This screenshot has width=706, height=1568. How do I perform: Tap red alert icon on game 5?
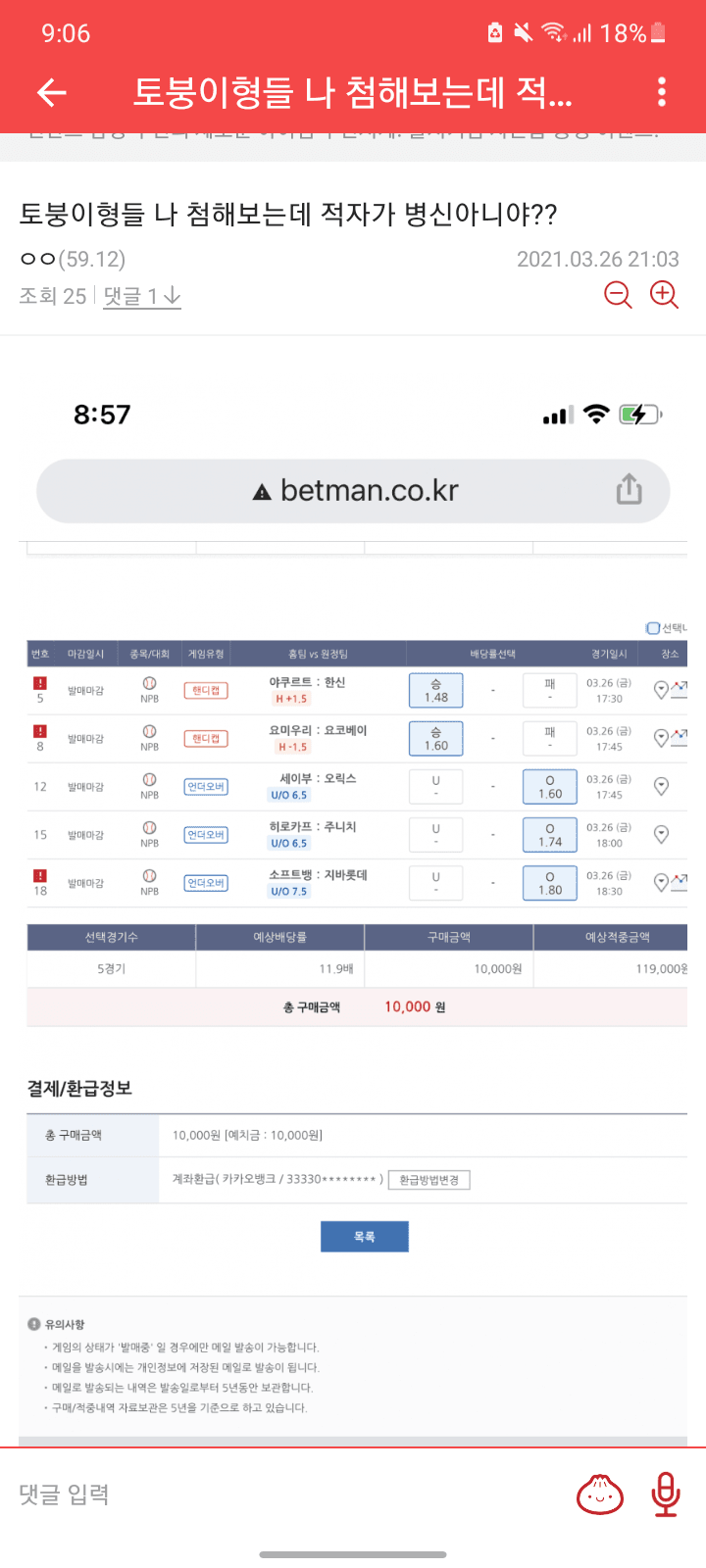pyautogui.click(x=40, y=683)
